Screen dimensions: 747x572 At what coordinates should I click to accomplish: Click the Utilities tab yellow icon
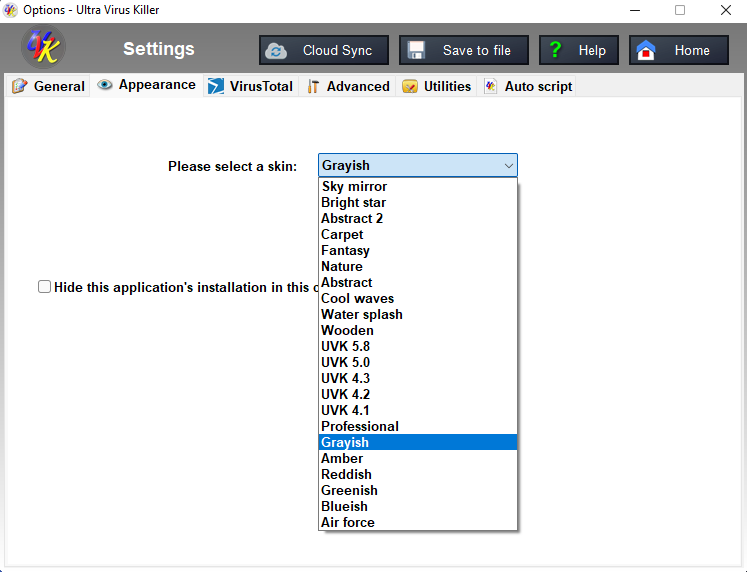pyautogui.click(x=410, y=86)
